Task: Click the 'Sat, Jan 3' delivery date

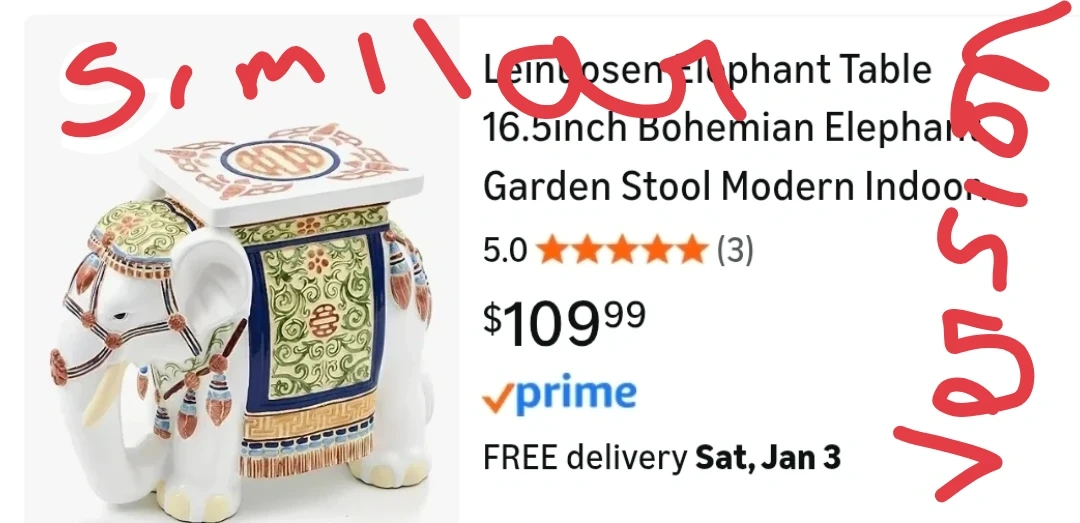Action: [768, 457]
